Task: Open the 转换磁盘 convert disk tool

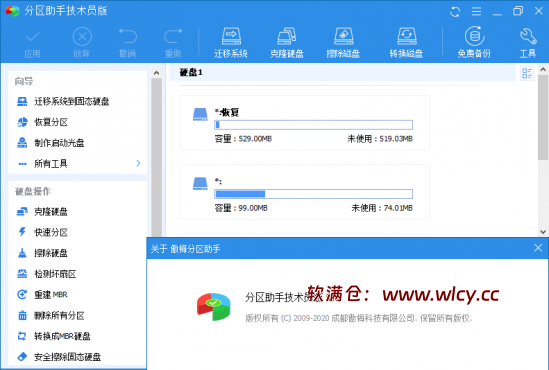Action: [406, 43]
